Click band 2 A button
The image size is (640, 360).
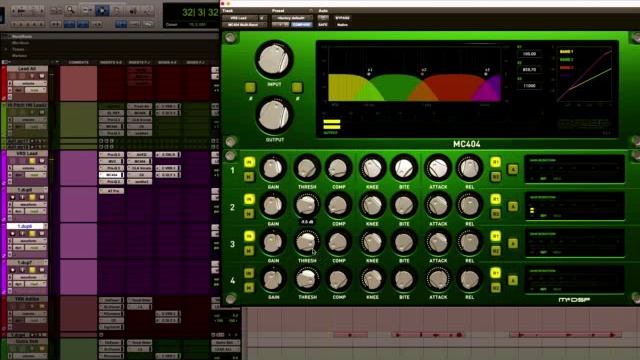(x=513, y=206)
